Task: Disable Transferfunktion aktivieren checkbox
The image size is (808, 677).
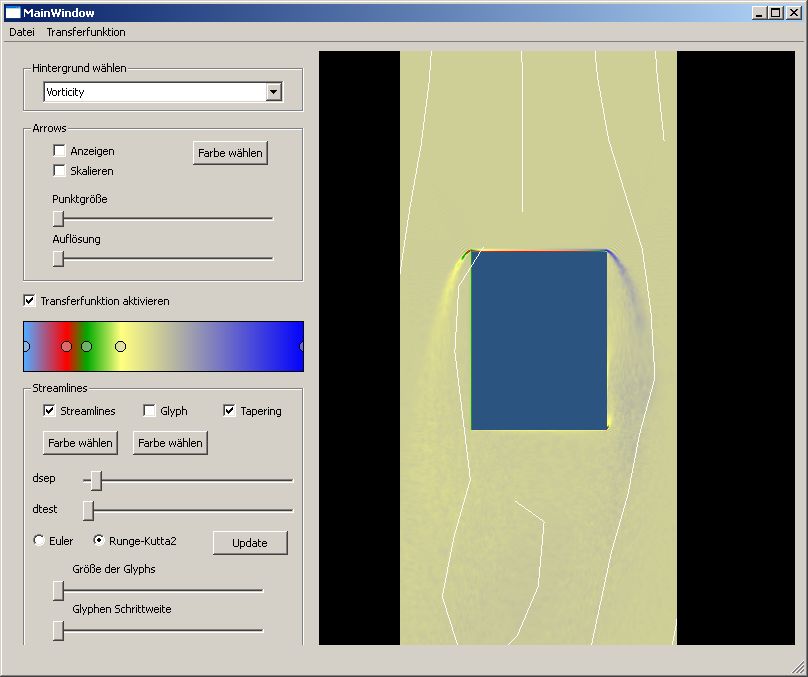Action: [x=29, y=301]
